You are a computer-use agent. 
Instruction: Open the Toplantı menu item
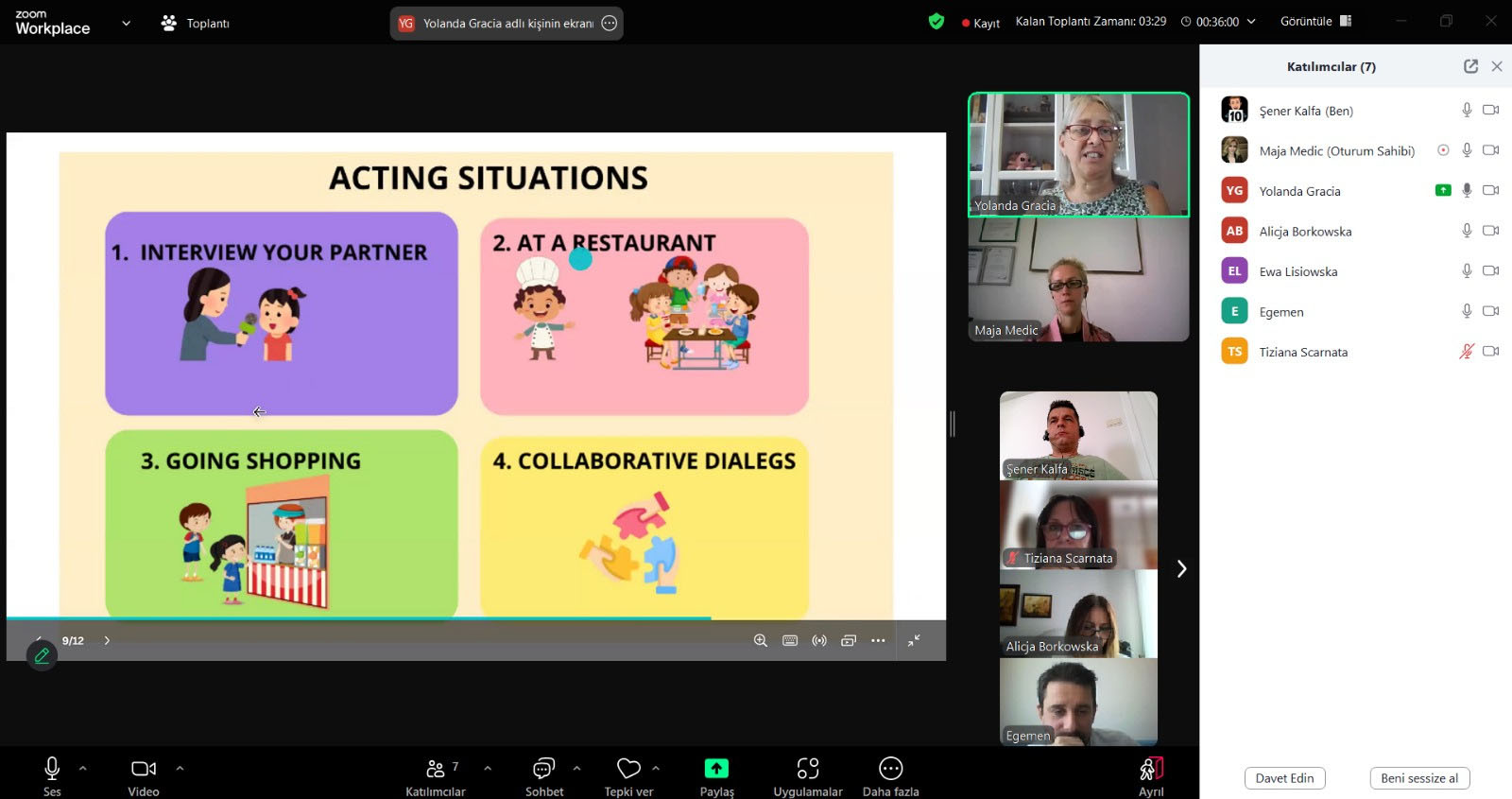196,24
